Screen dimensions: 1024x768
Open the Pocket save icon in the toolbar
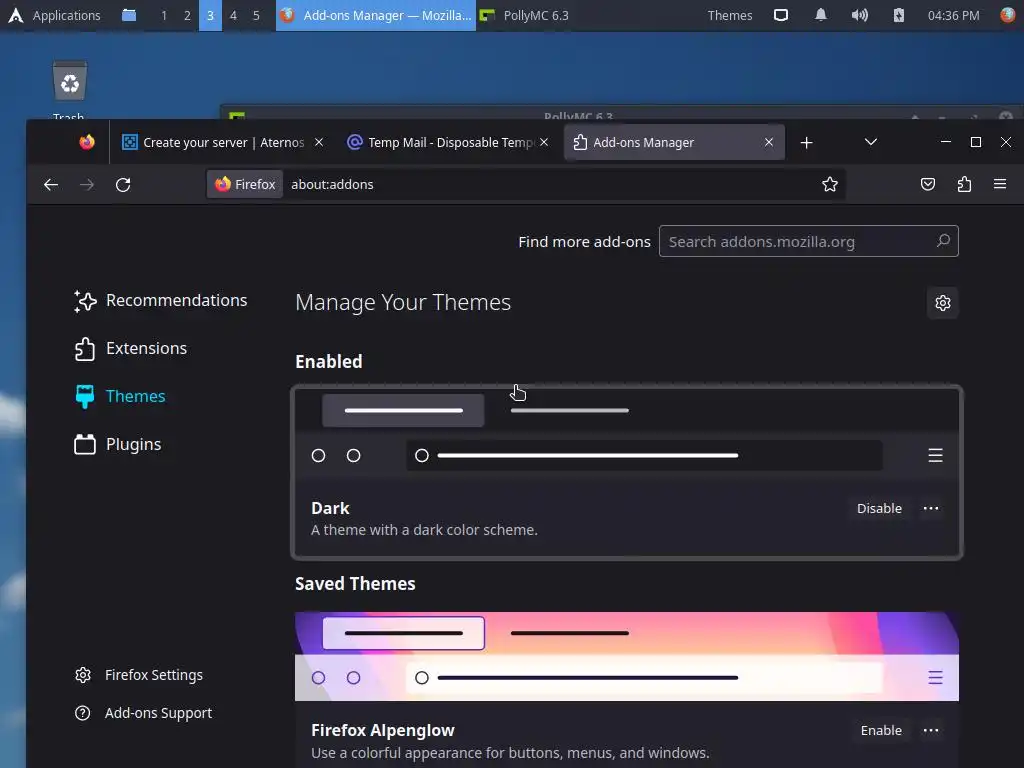927,184
